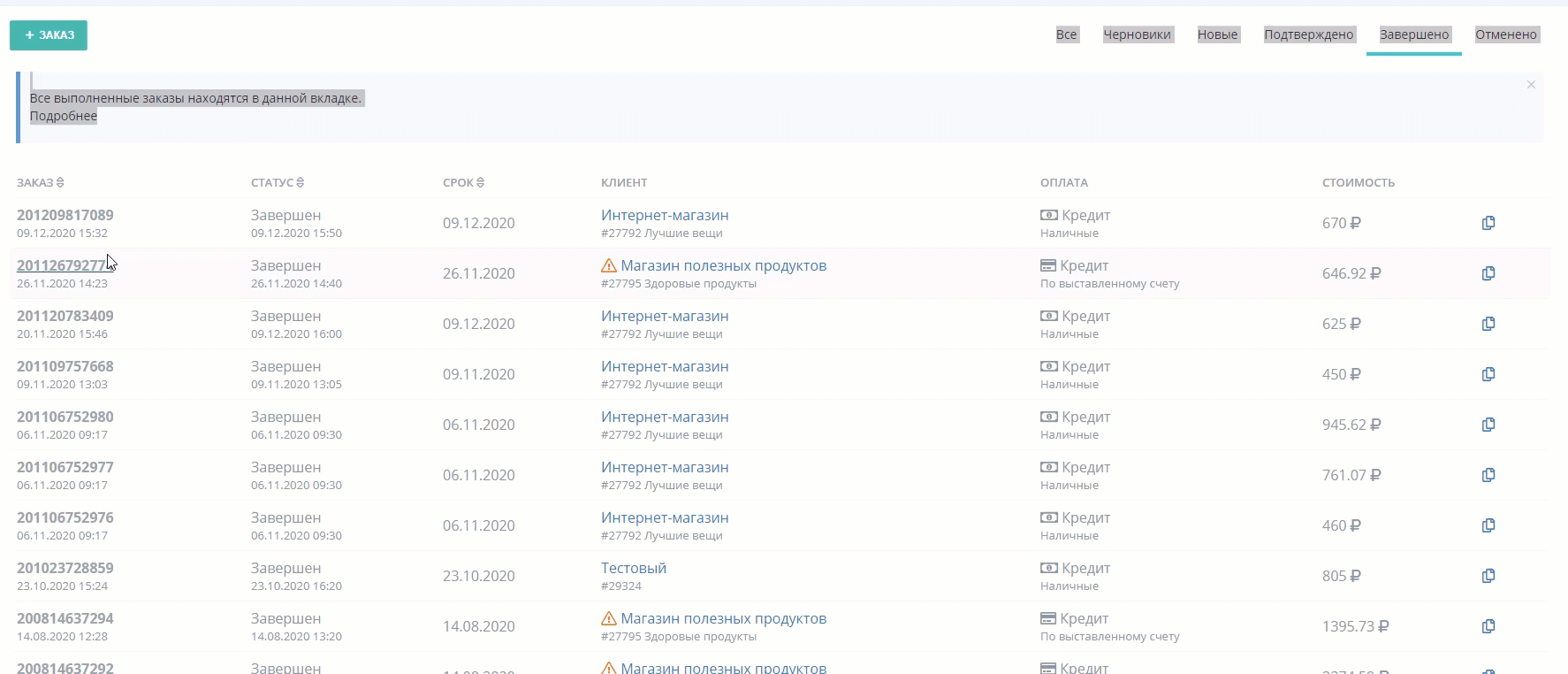This screenshot has height=674, width=1568.
Task: Duplicate order 201023728859 via copy icon
Action: [x=1488, y=576]
